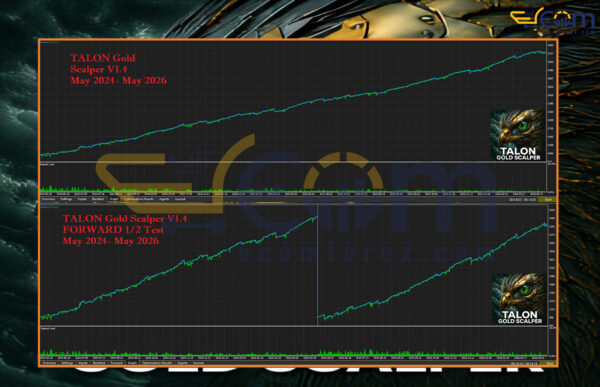Click the green Start button in the upper tester panel
Viewport: 600px width, 387px height.
(x=548, y=199)
